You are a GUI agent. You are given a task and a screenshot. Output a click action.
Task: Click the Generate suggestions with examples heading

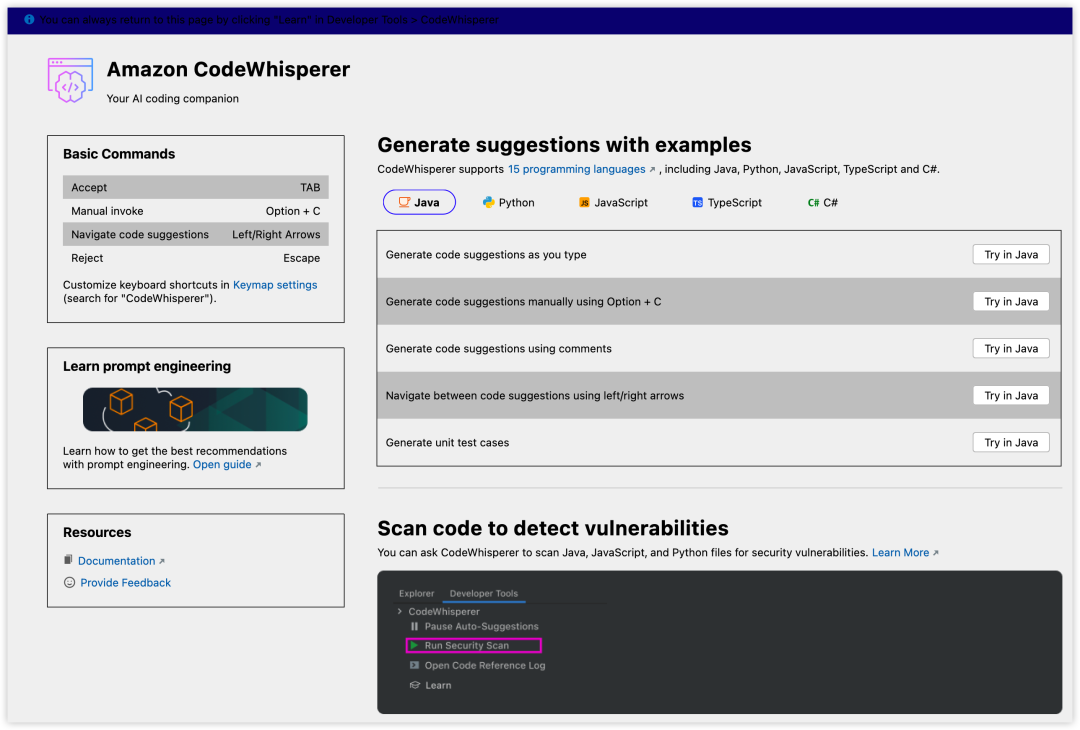[564, 145]
